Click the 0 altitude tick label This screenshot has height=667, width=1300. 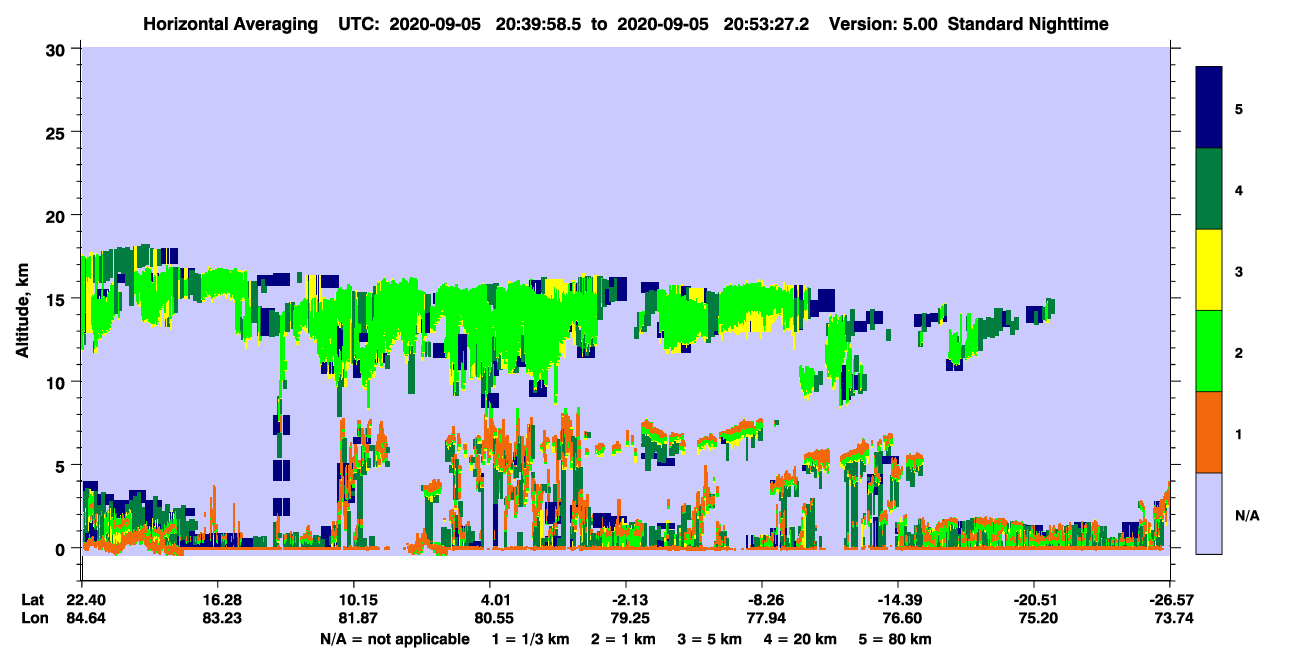click(x=62, y=548)
